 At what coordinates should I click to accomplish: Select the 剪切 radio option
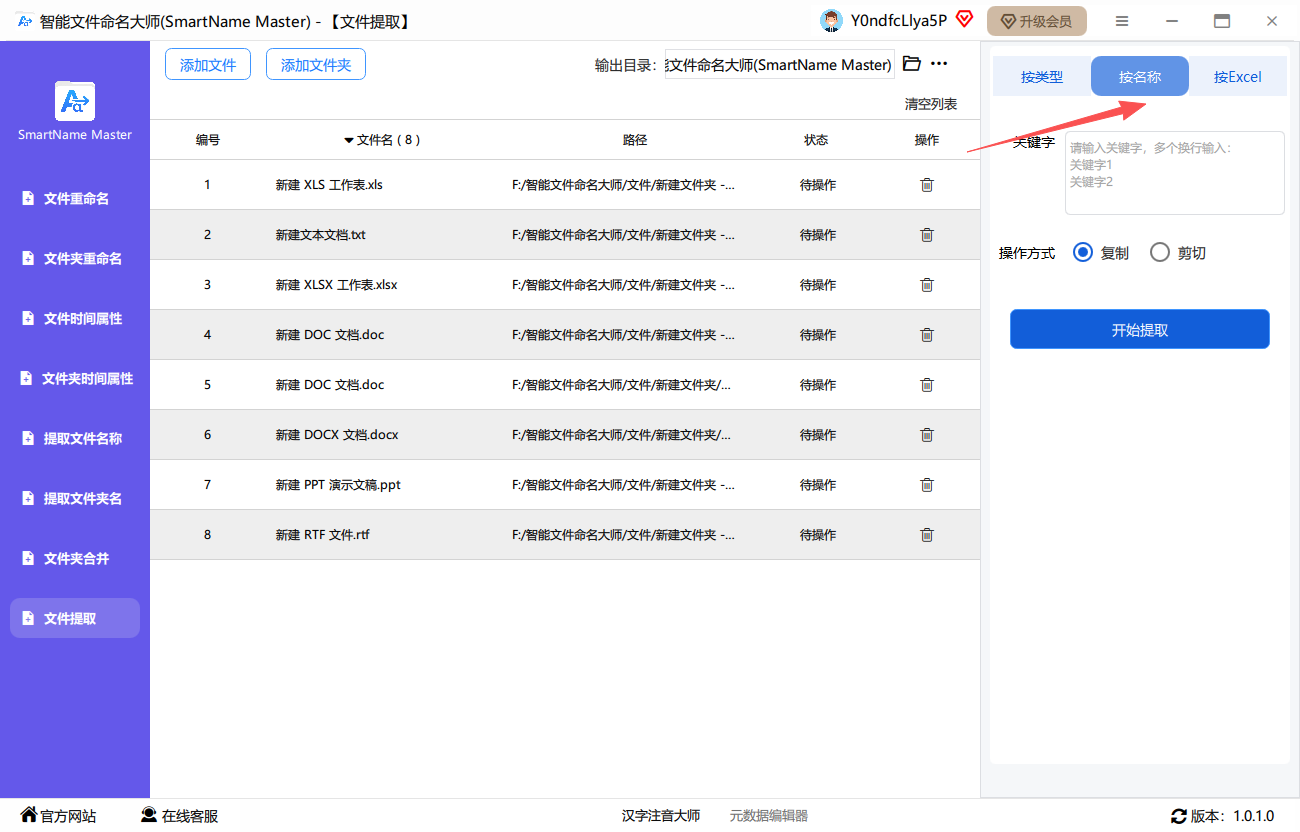tap(1160, 253)
